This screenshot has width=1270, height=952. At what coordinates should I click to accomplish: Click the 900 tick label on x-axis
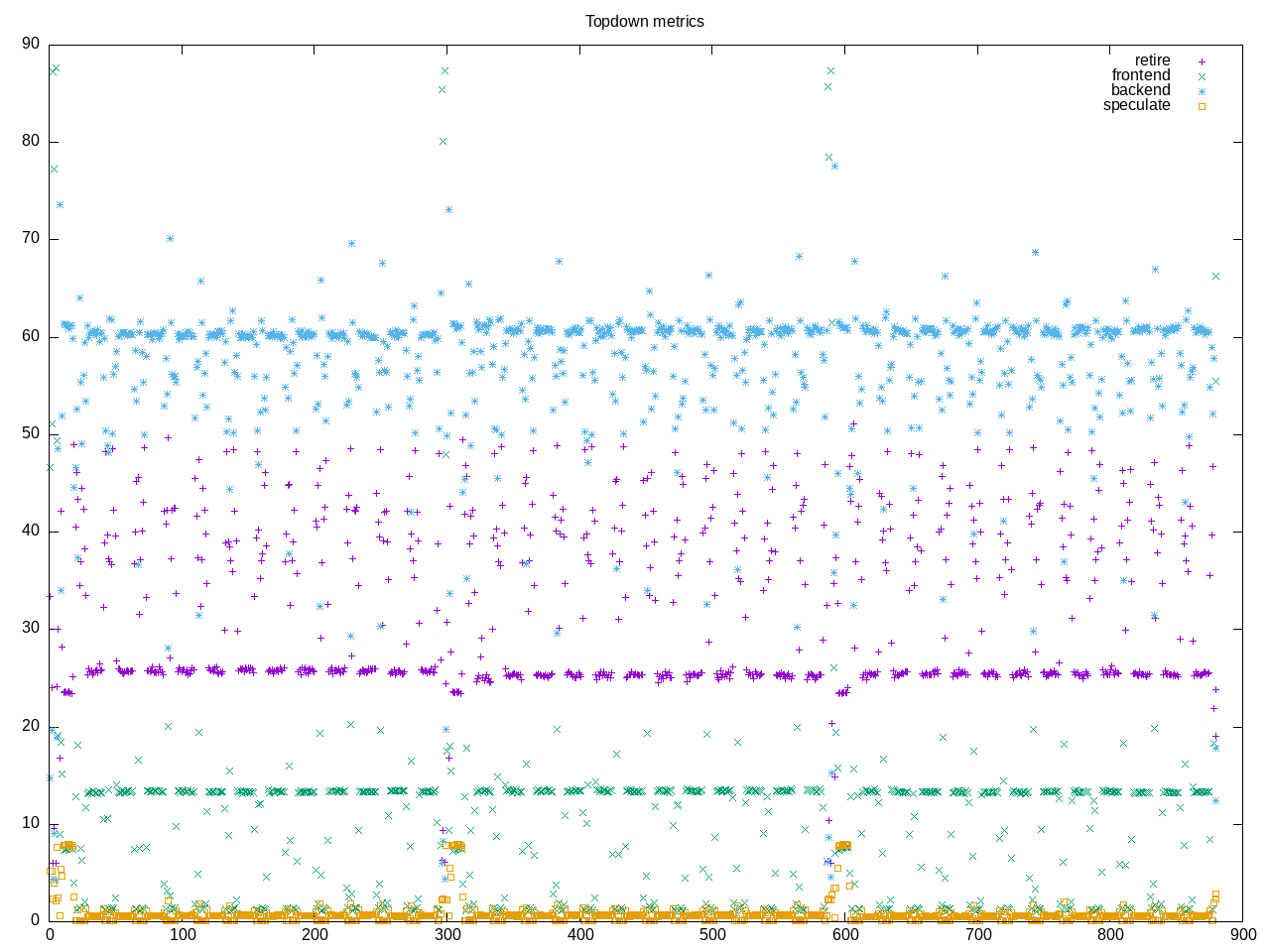coord(1243,934)
